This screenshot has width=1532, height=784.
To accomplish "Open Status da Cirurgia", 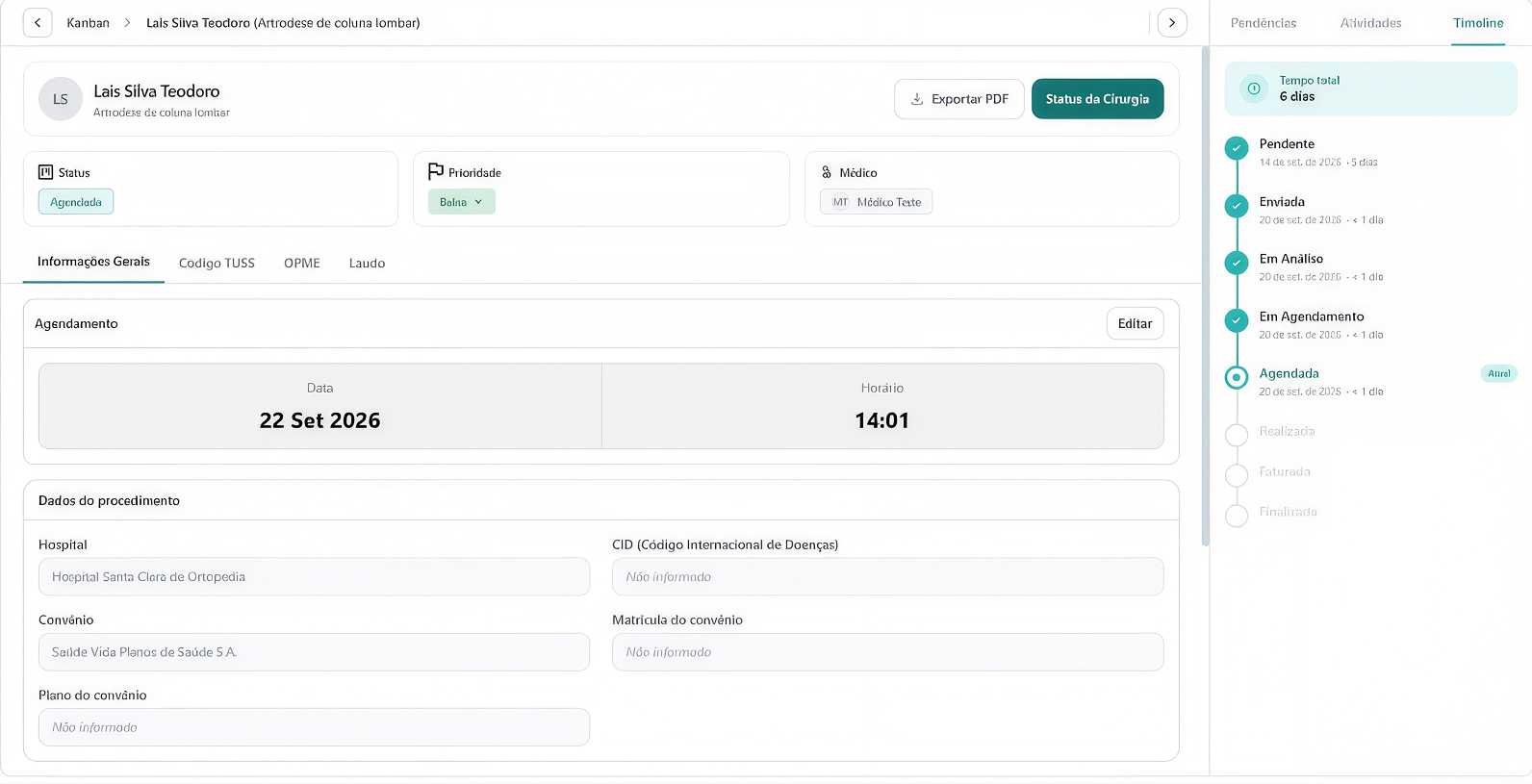I will point(1097,99).
